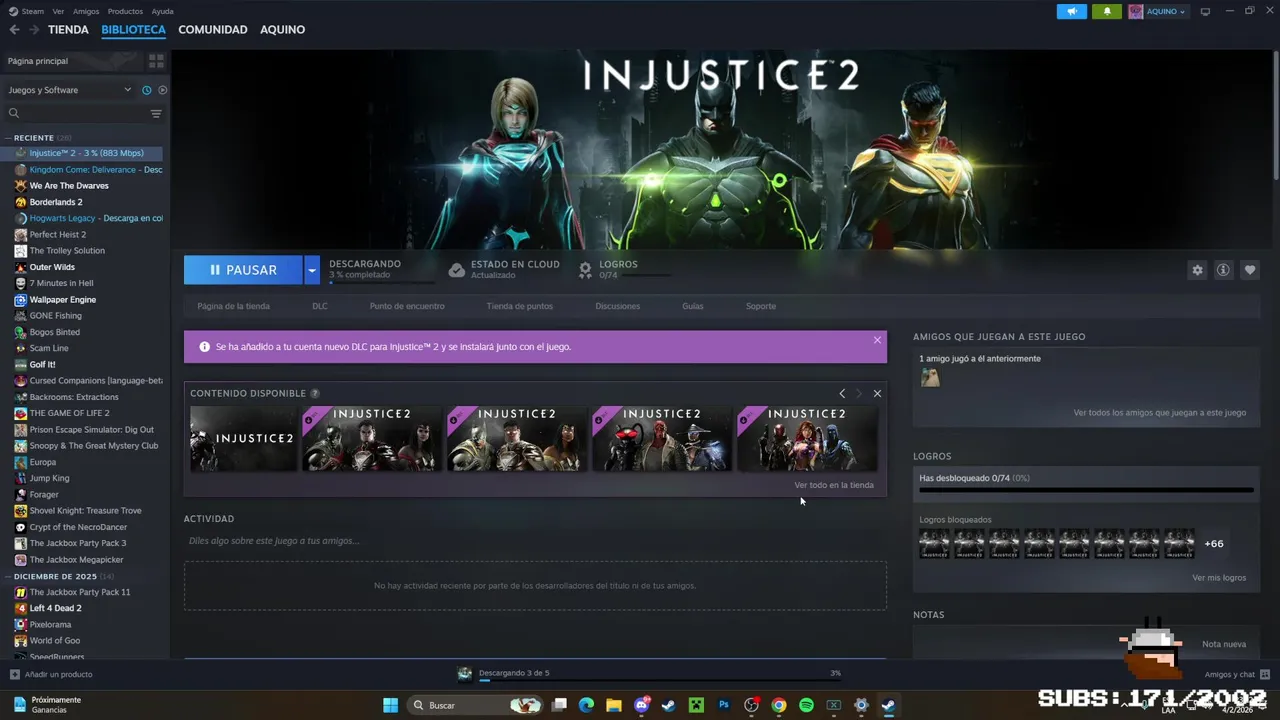Screen dimensions: 1280x720
Task: Click the +66 locked achievements count
Action: pyautogui.click(x=1213, y=544)
